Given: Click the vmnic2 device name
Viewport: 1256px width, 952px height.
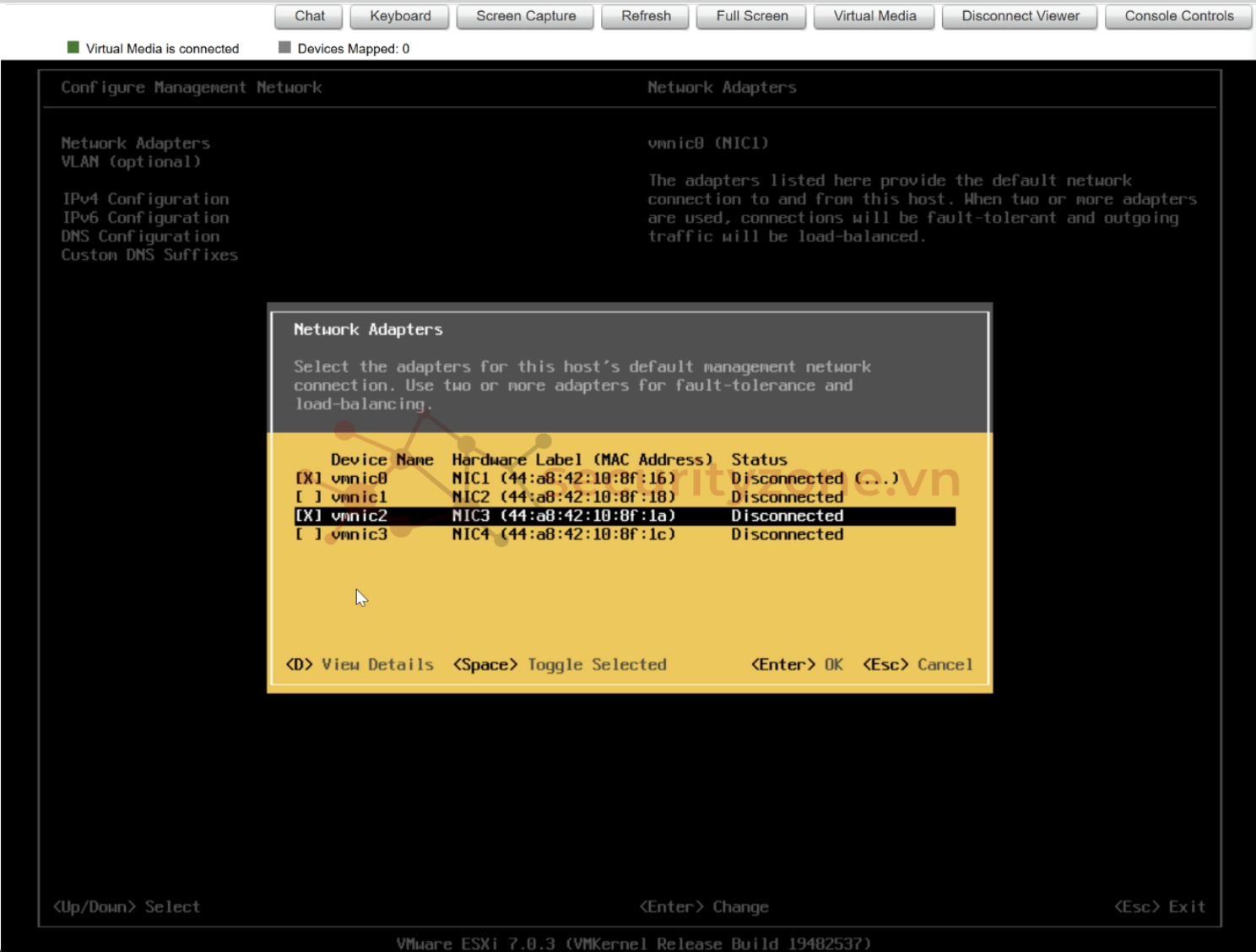Looking at the screenshot, I should pos(359,516).
